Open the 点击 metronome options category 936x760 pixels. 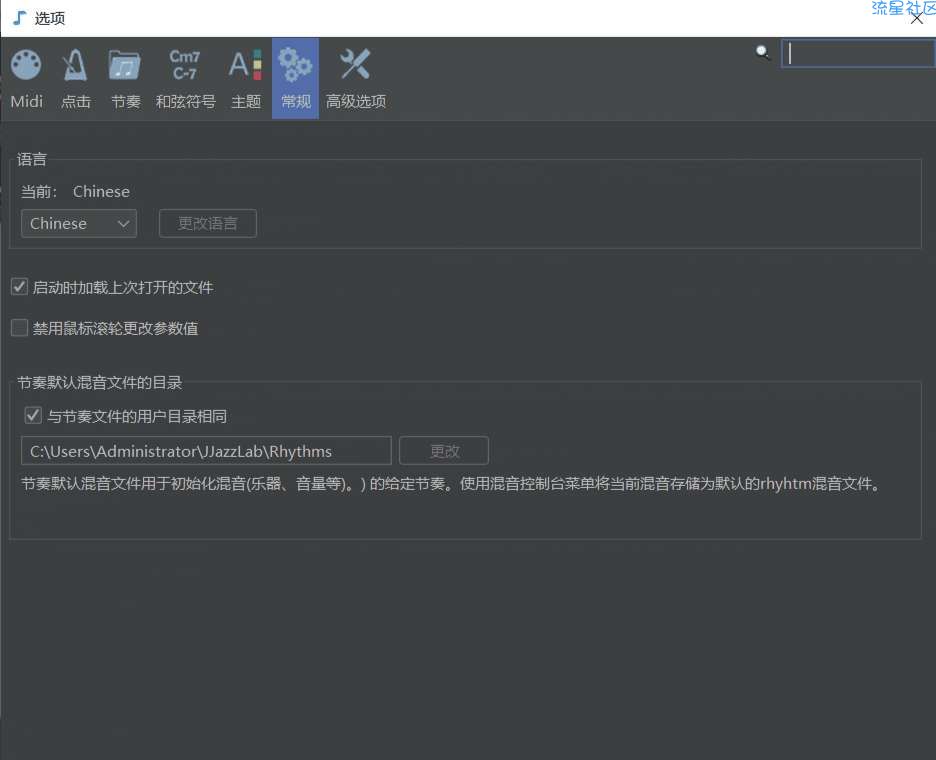pos(76,79)
